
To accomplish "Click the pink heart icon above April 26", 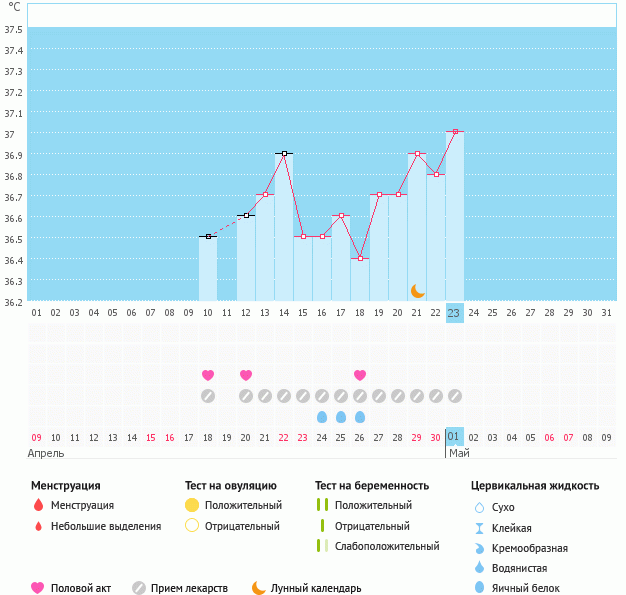I will tap(360, 375).
